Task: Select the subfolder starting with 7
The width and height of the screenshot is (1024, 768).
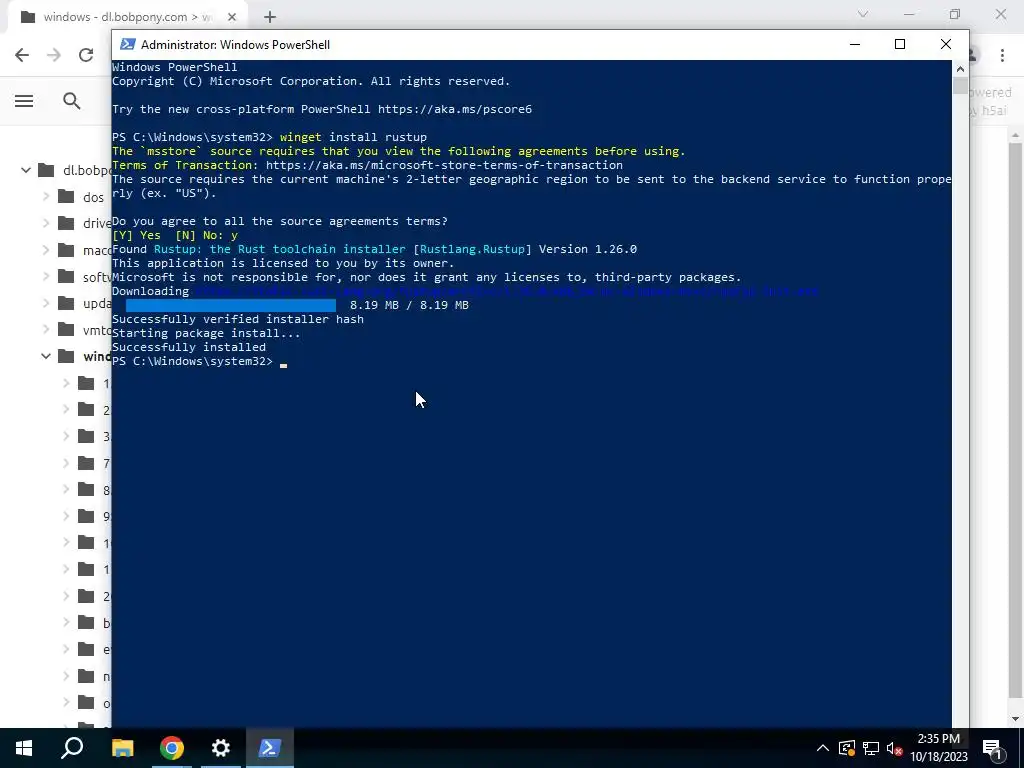Action: [x=93, y=463]
